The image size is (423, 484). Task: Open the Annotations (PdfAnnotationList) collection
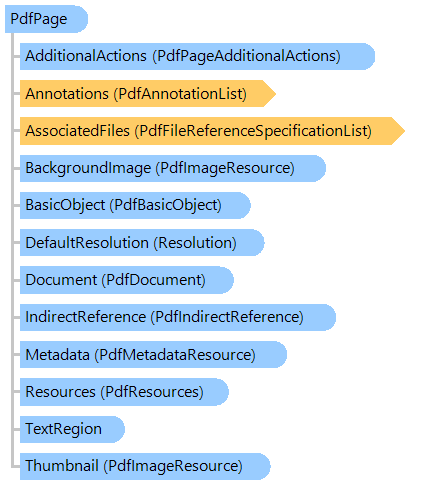pyautogui.click(x=148, y=94)
